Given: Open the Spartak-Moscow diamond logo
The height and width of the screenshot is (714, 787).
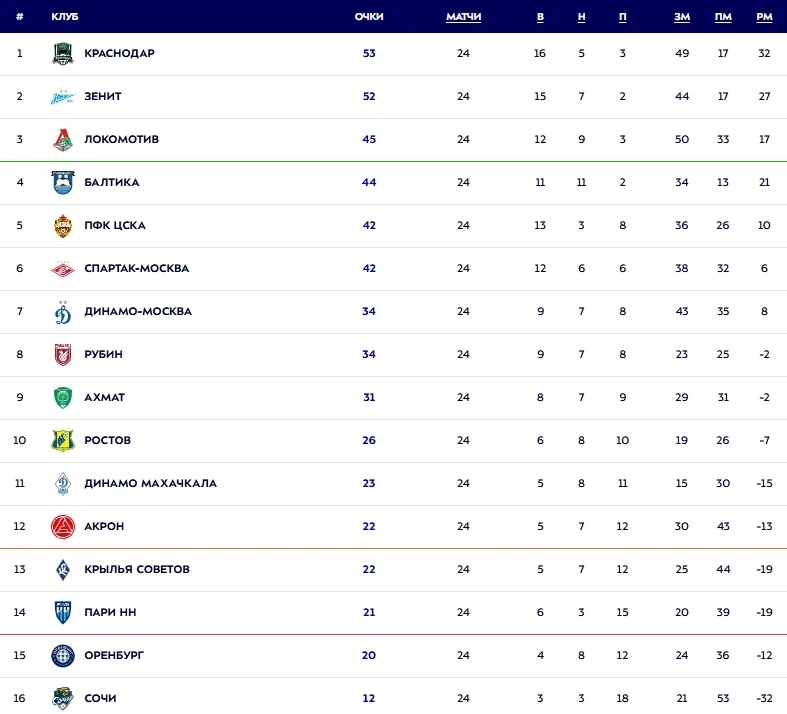Looking at the screenshot, I should 63,268.
